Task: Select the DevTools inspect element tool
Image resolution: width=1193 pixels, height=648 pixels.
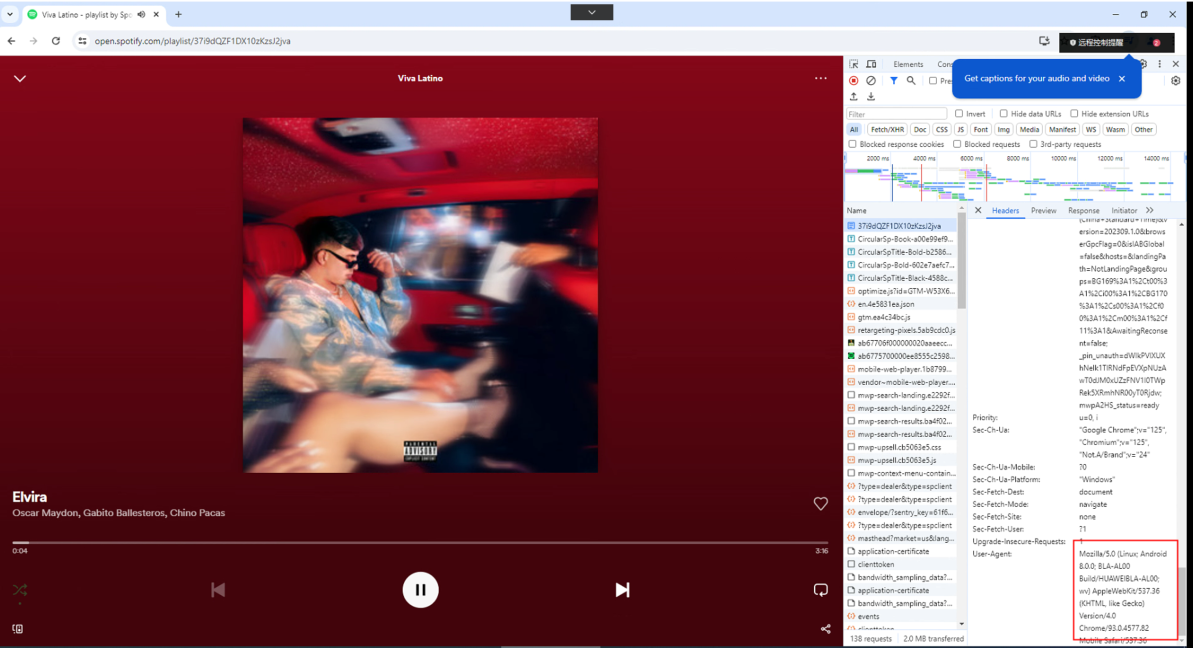Action: point(854,64)
